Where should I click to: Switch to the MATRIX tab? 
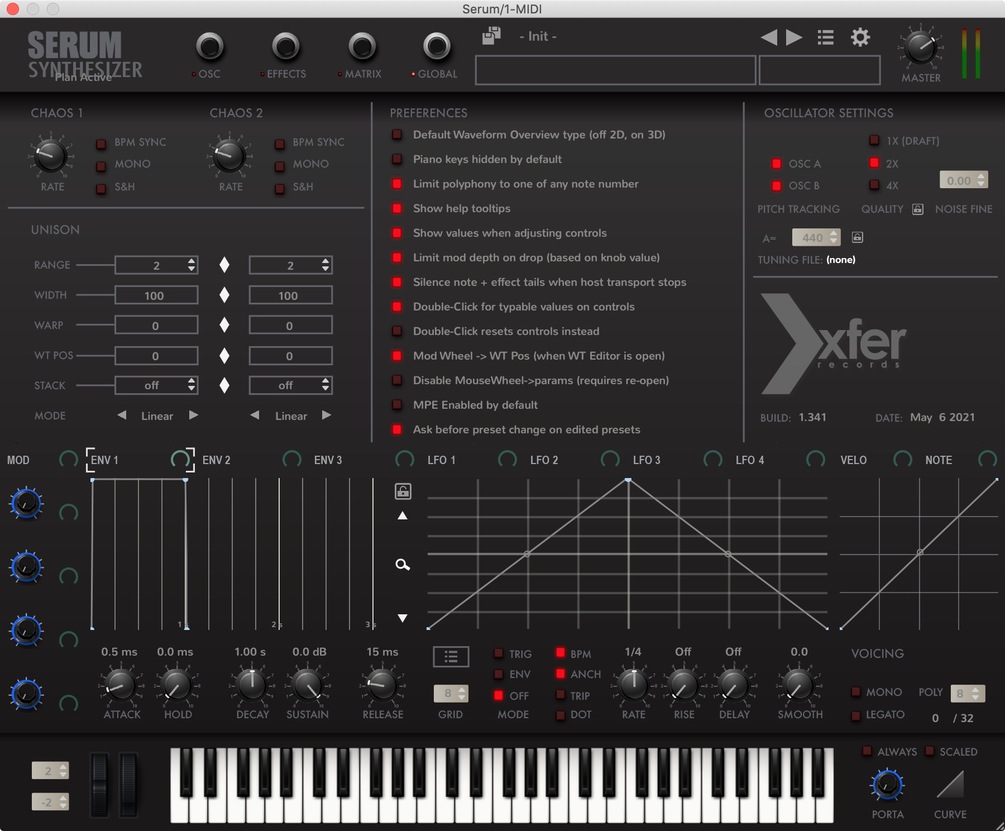[x=362, y=47]
